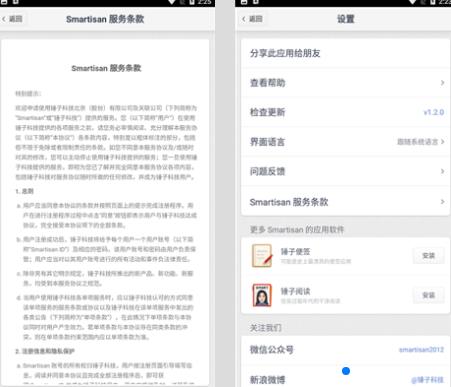Open the smartisan2012 WeChat account link
The image size is (451, 387).
[421, 350]
